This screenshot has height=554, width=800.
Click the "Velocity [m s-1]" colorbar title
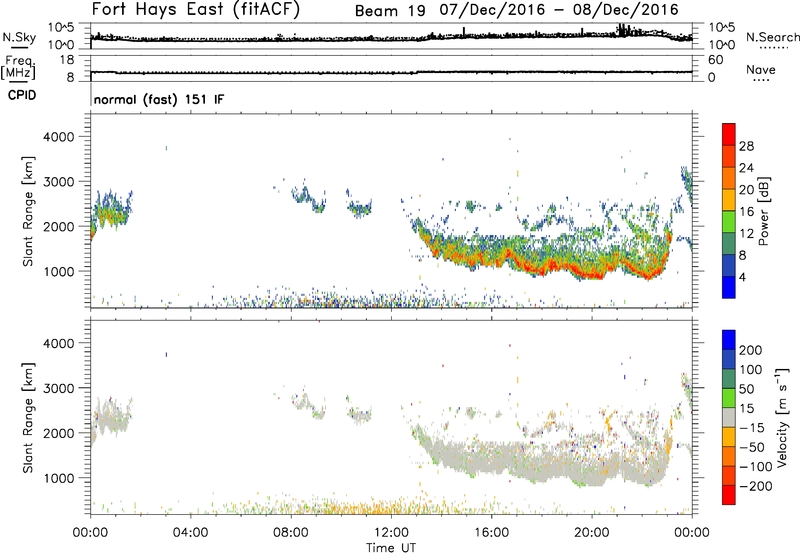point(782,417)
